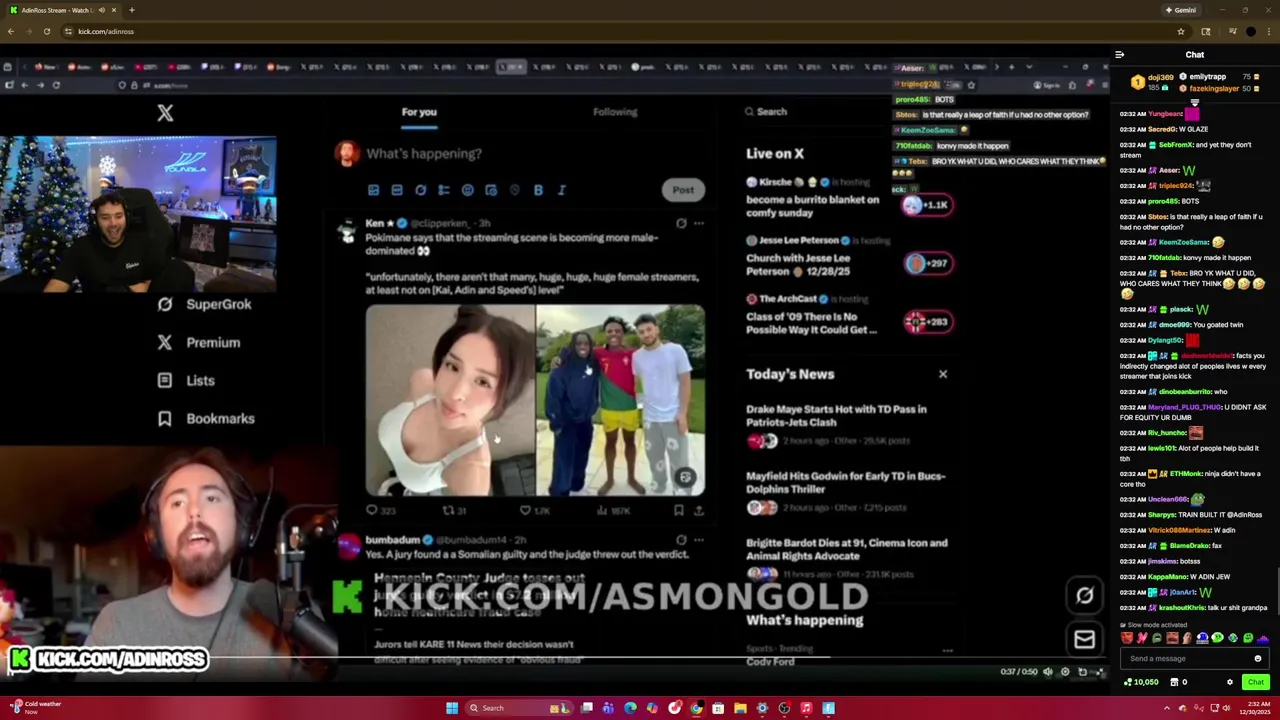Open the Cold weather taskbar widget

click(35, 708)
